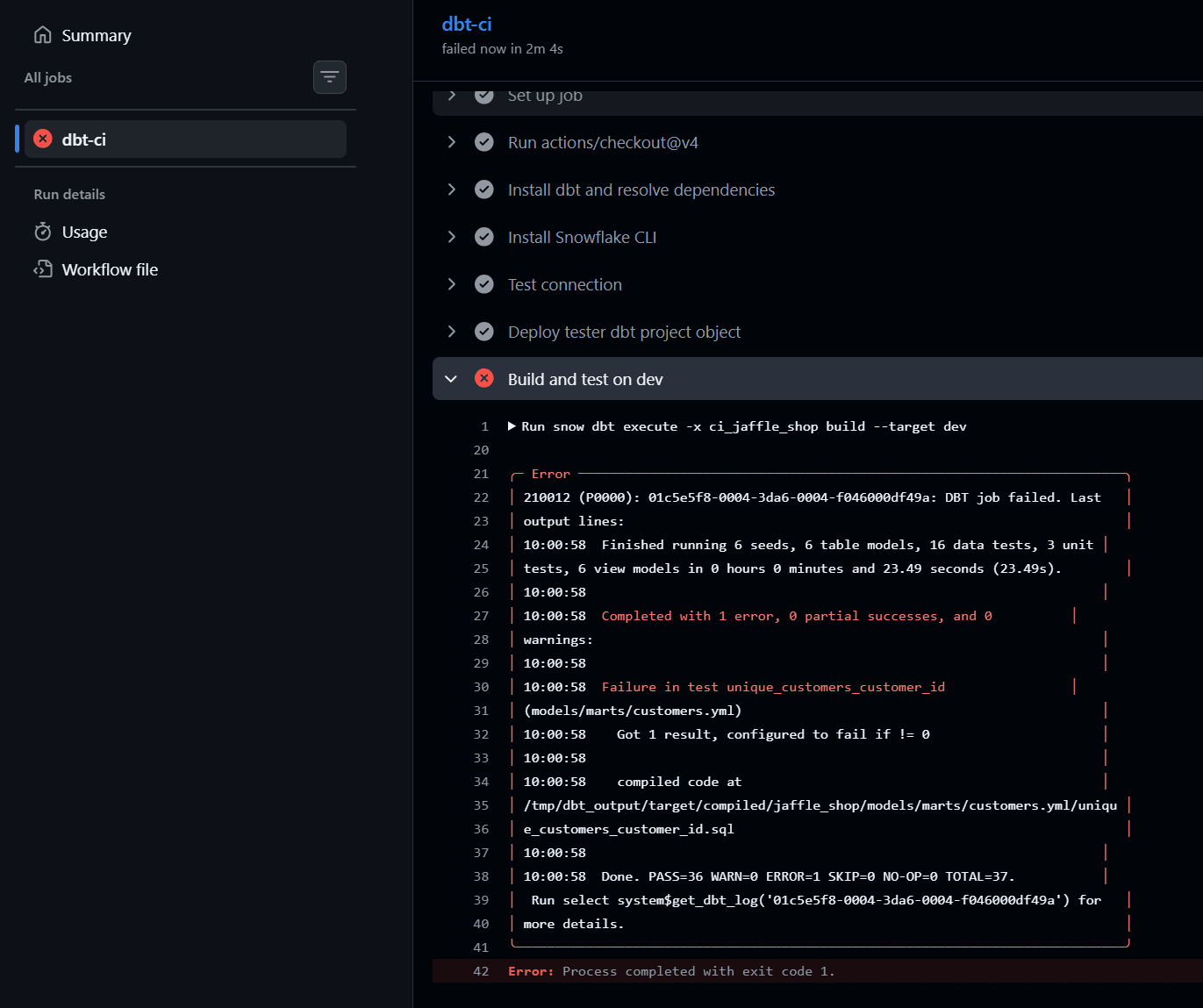Screen dimensions: 1203x1008
Task: Open the Usage run details page
Action: click(x=84, y=232)
